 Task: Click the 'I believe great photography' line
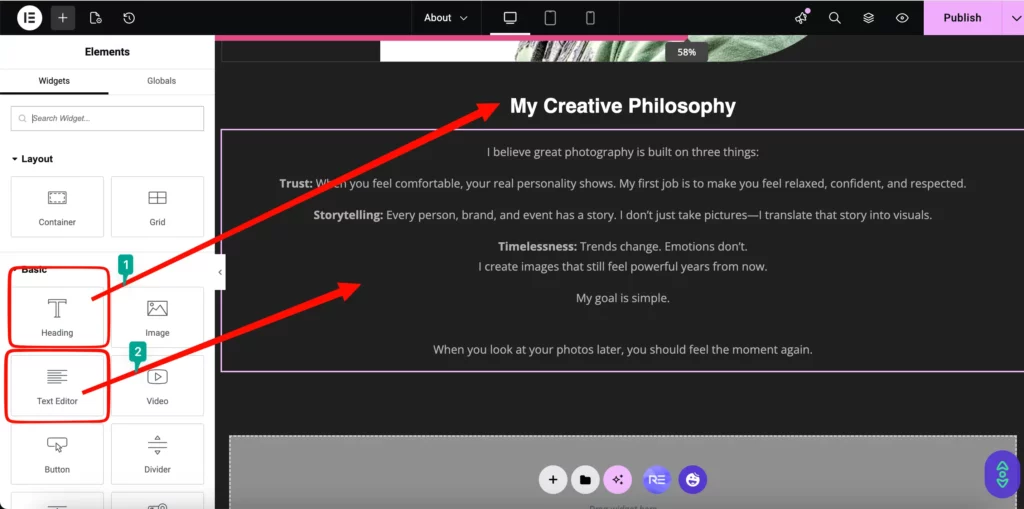pos(622,152)
